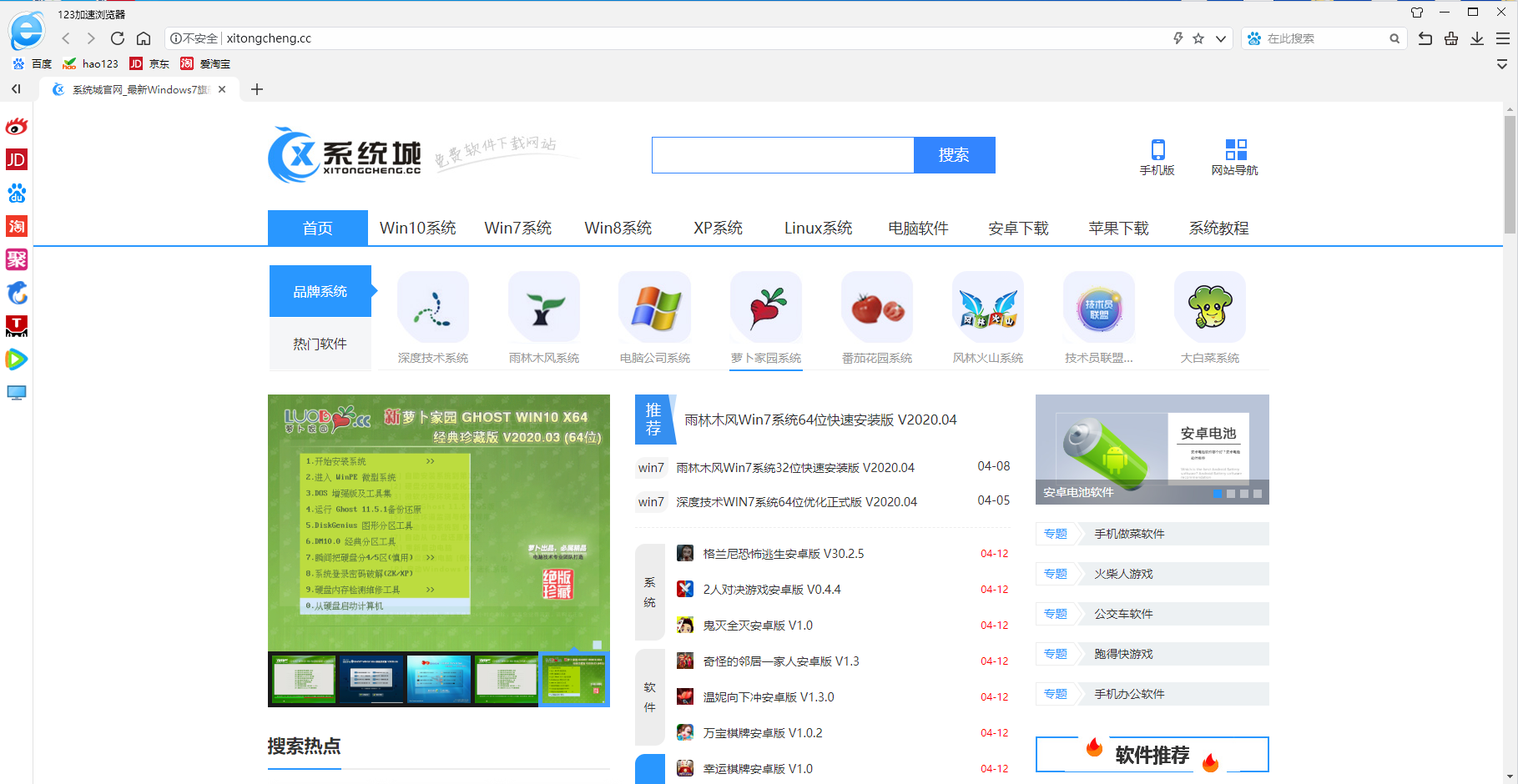Close the 系统城官网 tab
The width and height of the screenshot is (1518, 784).
pyautogui.click(x=222, y=89)
